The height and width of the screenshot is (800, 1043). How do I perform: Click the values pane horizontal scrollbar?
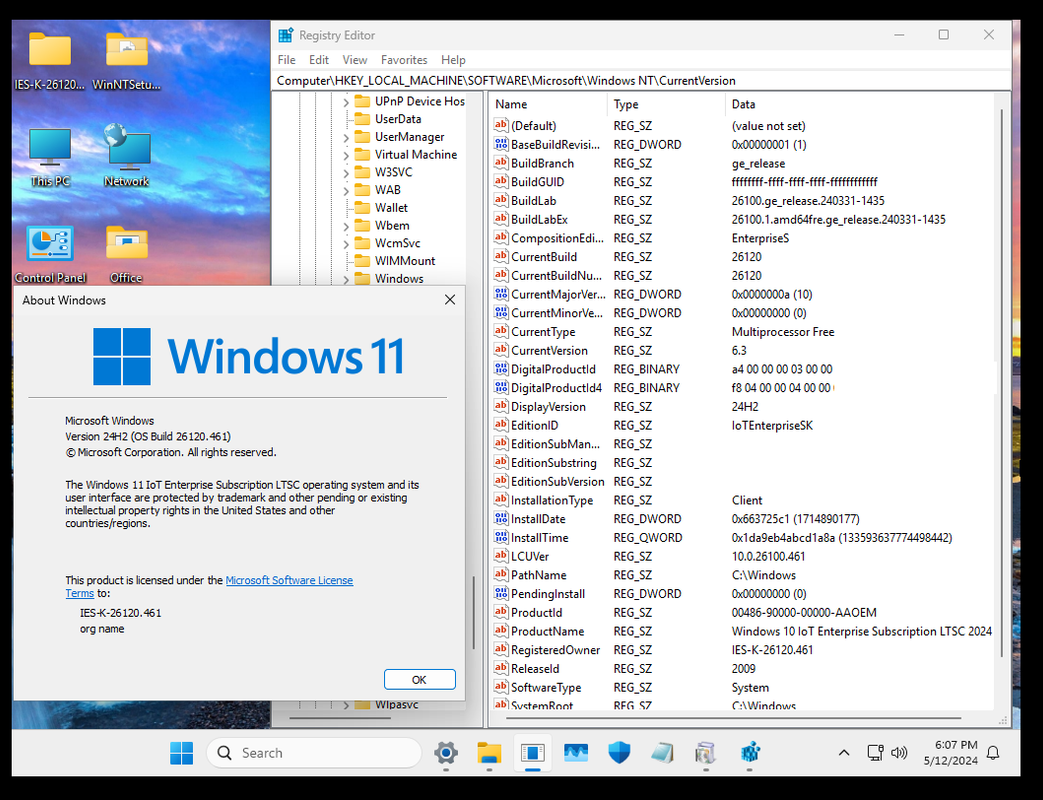pyautogui.click(x=734, y=718)
